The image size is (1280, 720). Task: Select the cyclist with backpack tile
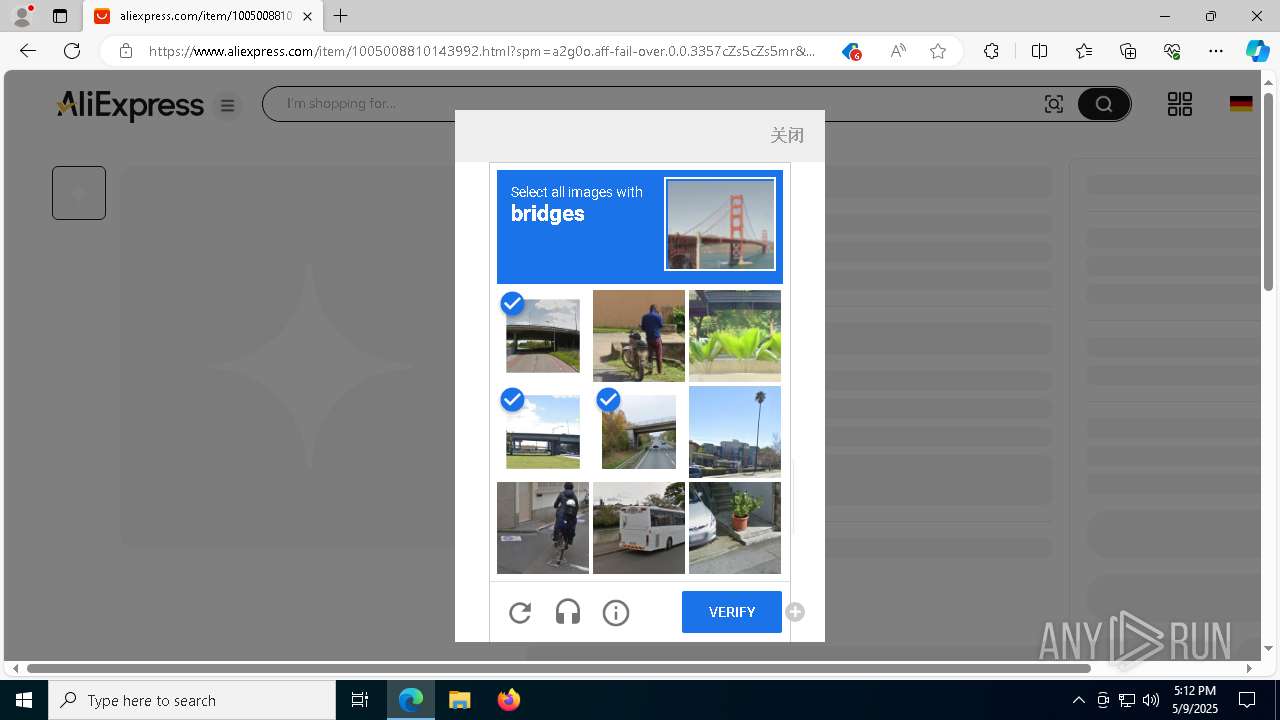click(543, 528)
